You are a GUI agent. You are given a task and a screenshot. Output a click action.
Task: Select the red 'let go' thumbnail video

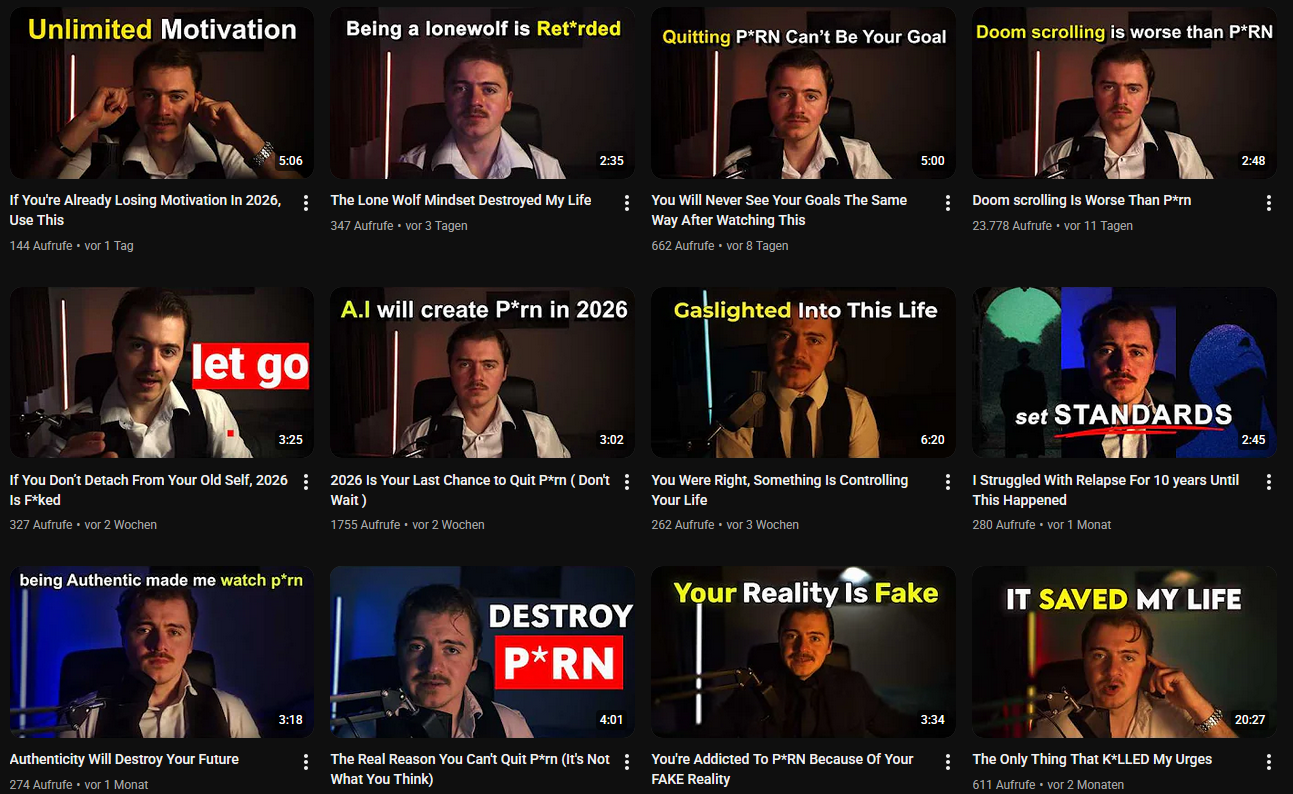161,373
